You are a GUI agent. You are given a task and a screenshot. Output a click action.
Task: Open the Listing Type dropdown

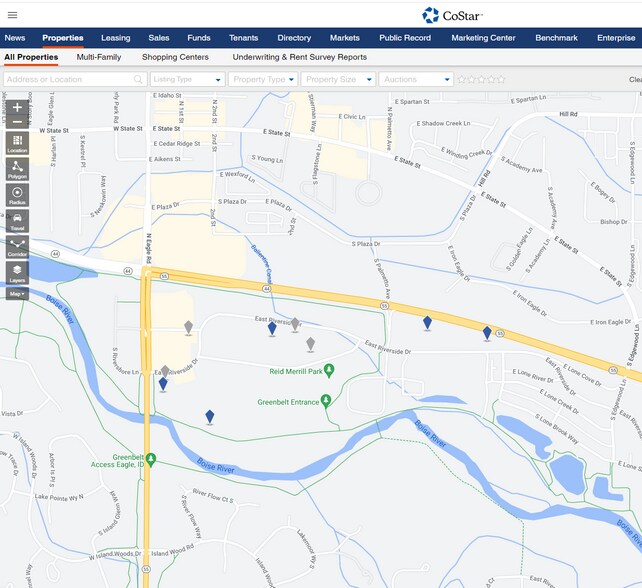pos(188,79)
